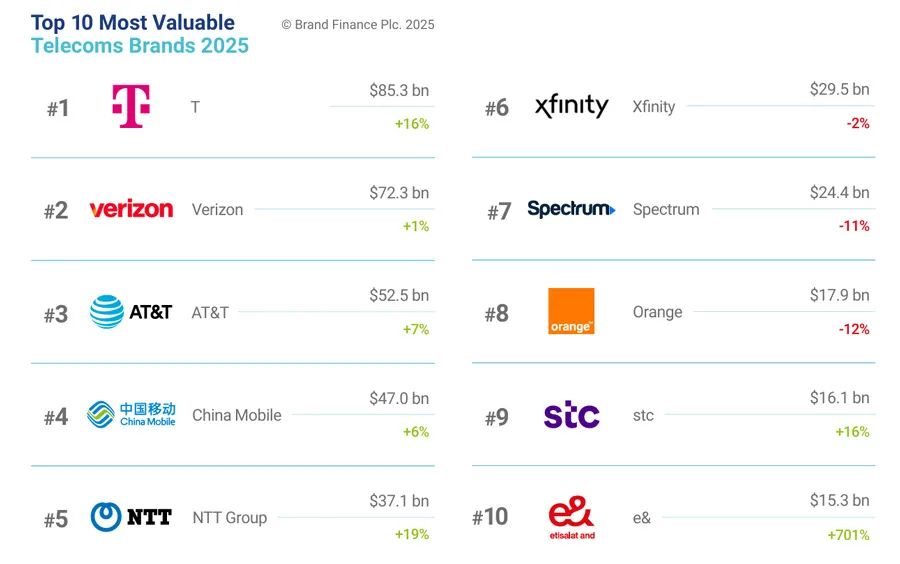Click the blue NTT logo

click(x=131, y=517)
